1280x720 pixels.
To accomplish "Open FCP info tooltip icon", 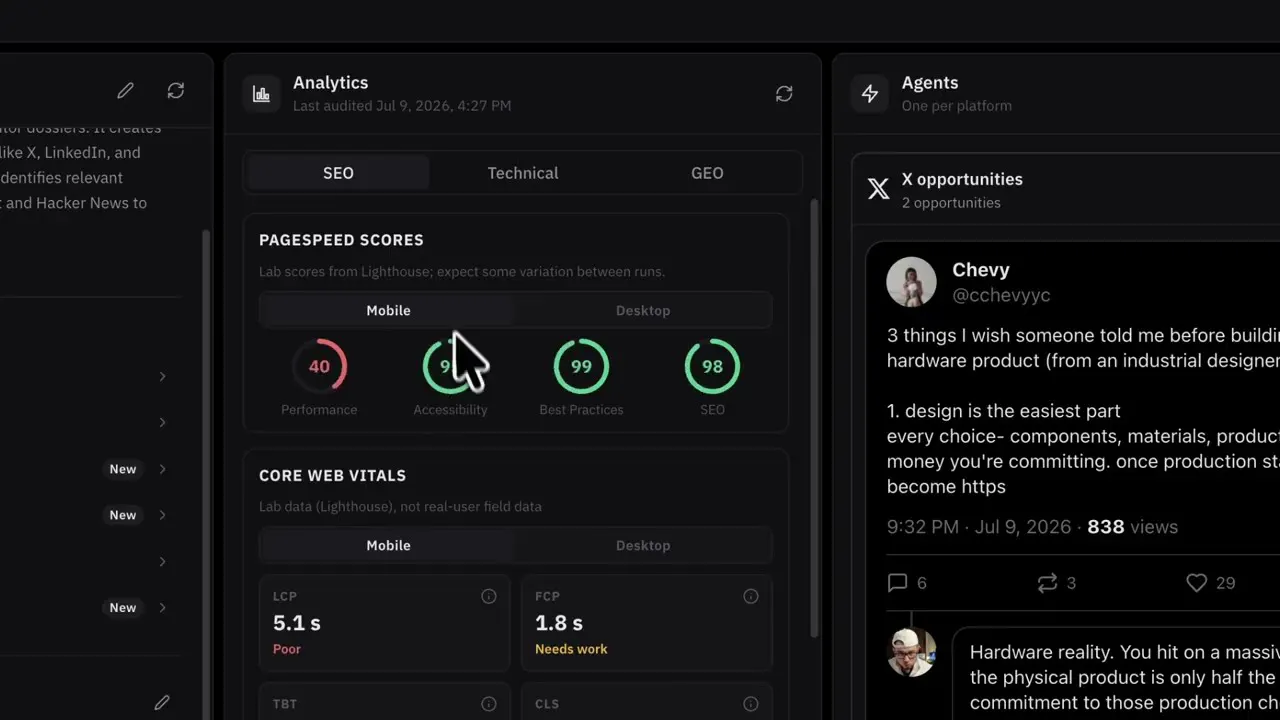I will point(751,596).
